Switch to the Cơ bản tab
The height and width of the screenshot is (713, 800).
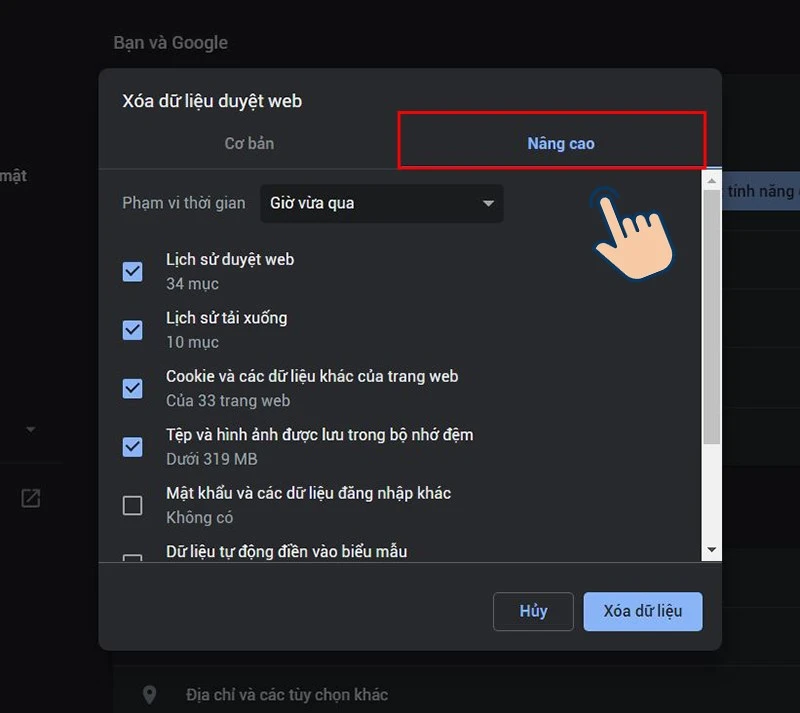point(249,143)
